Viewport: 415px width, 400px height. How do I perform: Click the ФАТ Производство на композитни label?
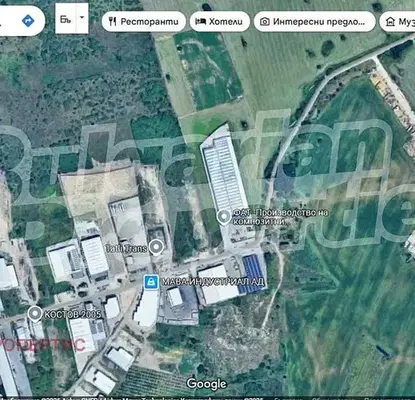click(x=280, y=217)
